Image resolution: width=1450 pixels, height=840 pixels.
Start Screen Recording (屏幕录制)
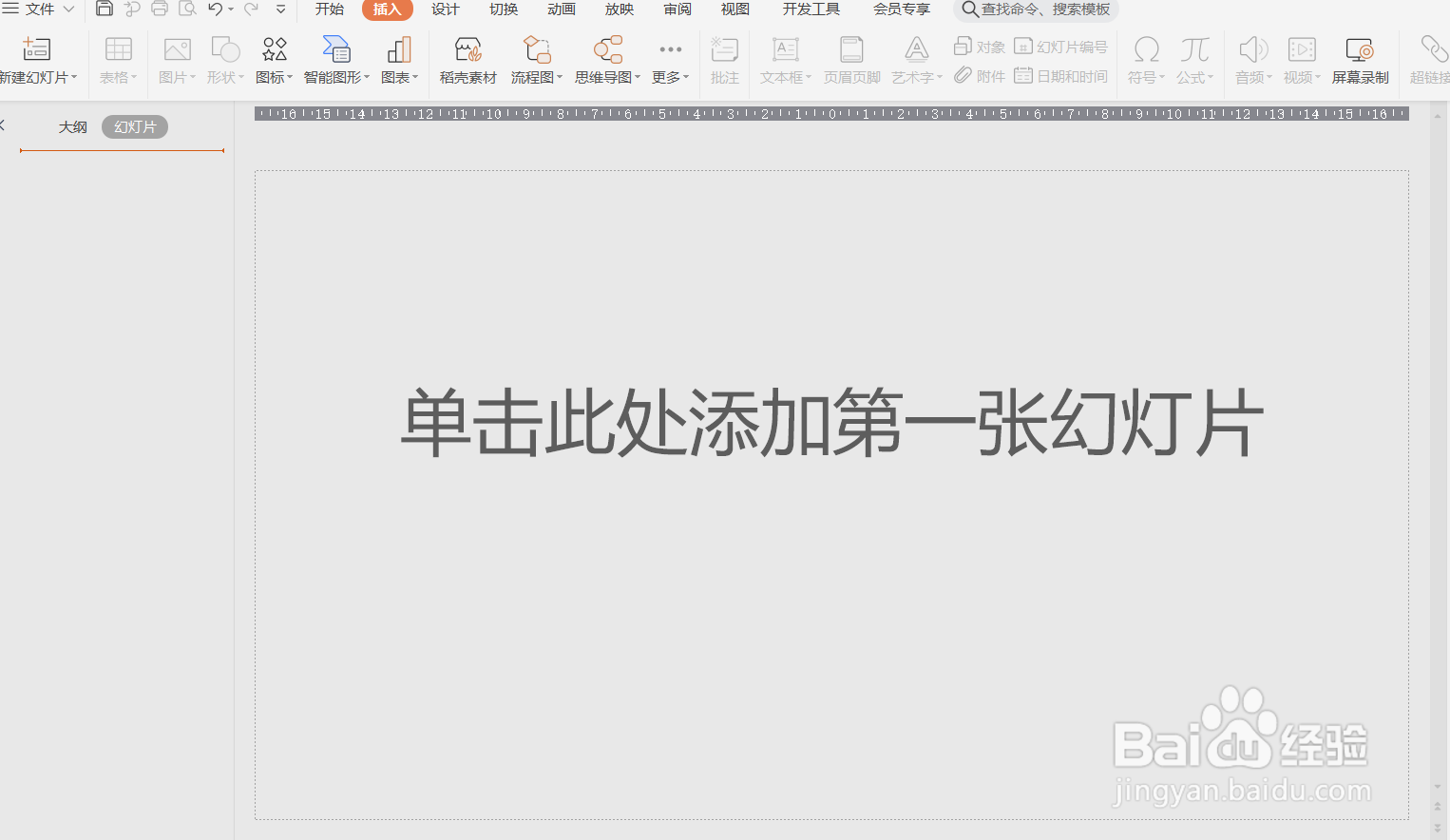click(1360, 61)
